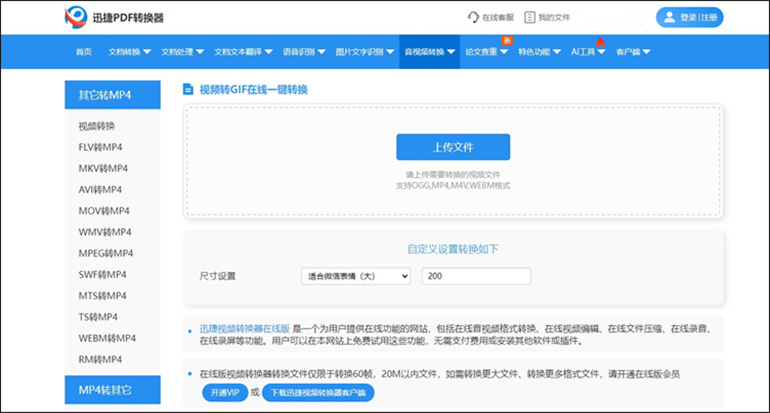Click the user avatar icon in 登录 button
Image resolution: width=770 pixels, height=413 pixels.
[x=669, y=17]
